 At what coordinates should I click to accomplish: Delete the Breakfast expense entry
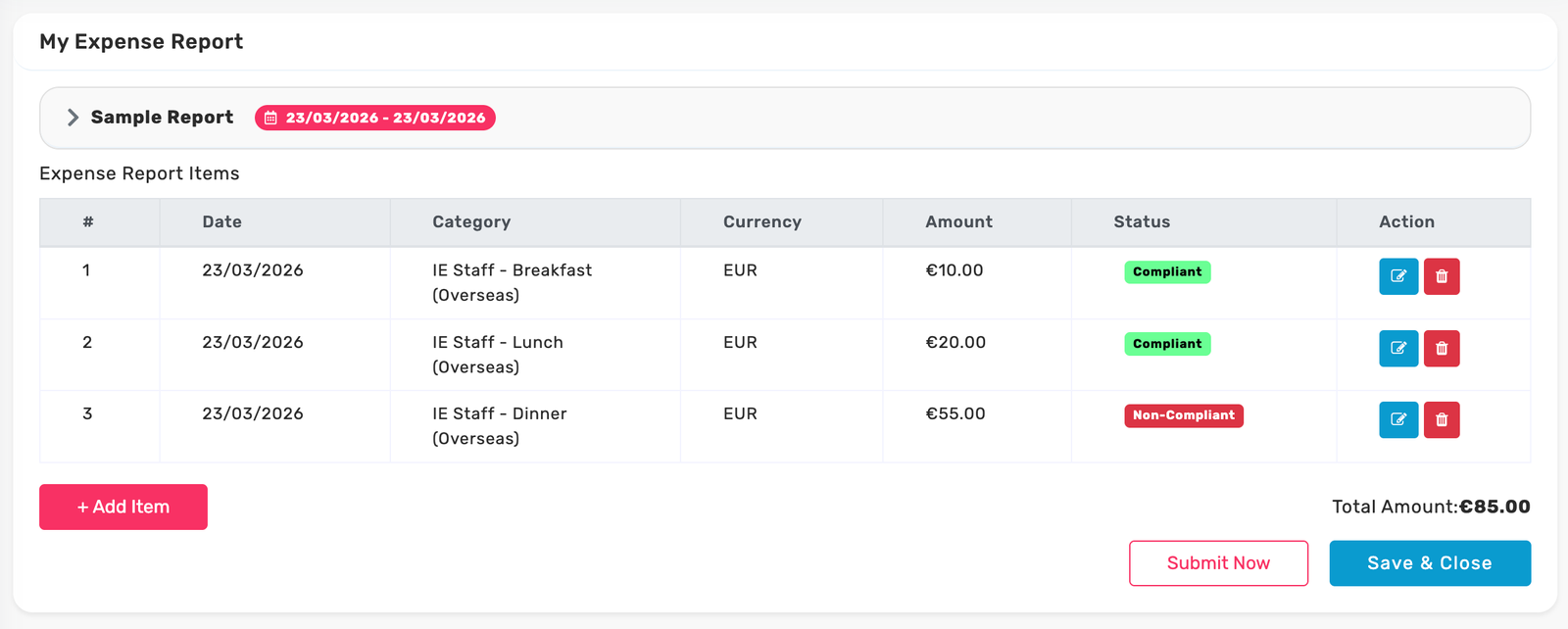(1442, 276)
